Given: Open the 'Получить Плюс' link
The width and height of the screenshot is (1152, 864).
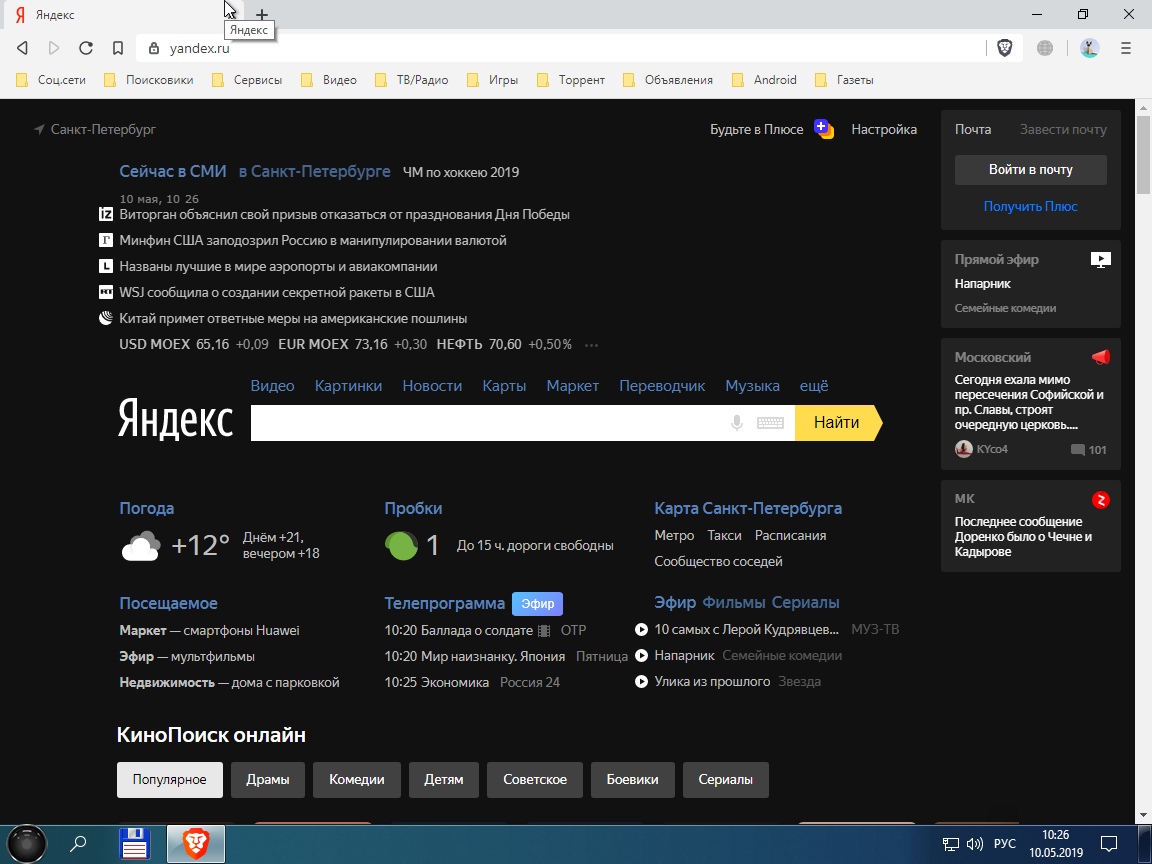Looking at the screenshot, I should (1030, 206).
